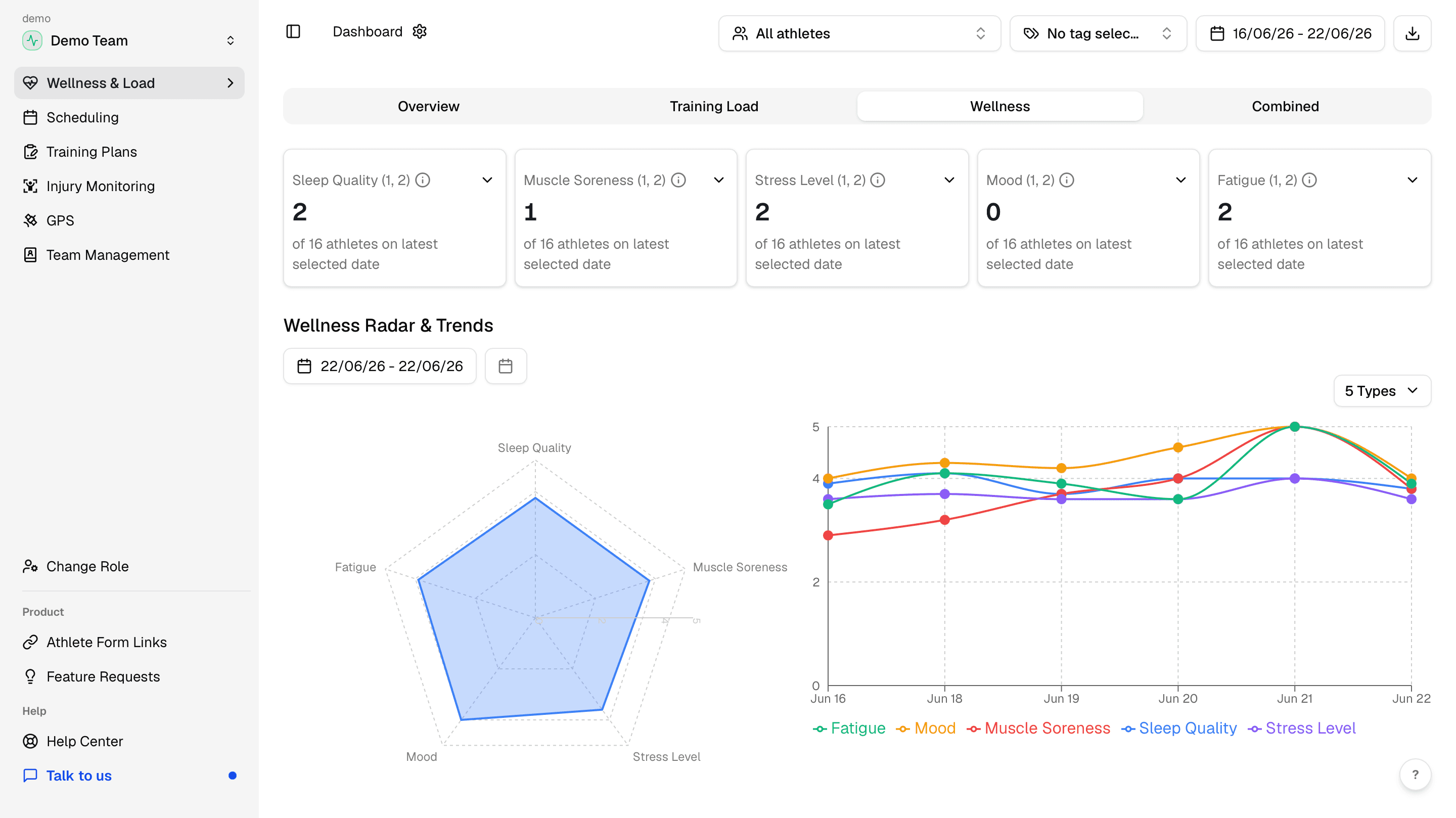Expand the Stress Level card chevron
This screenshot has height=818, width=1456.
[949, 180]
